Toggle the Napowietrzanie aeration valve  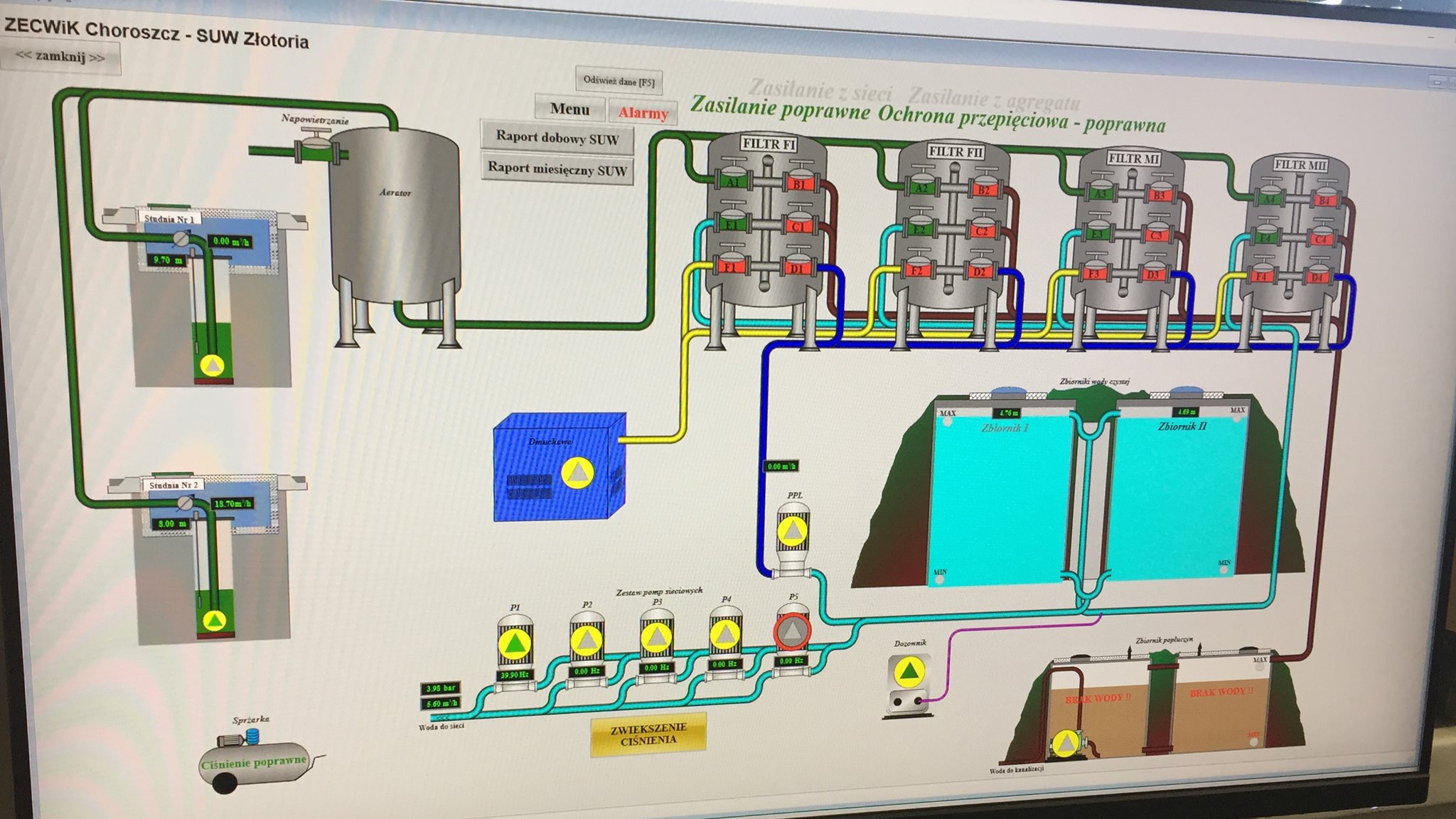click(x=316, y=149)
